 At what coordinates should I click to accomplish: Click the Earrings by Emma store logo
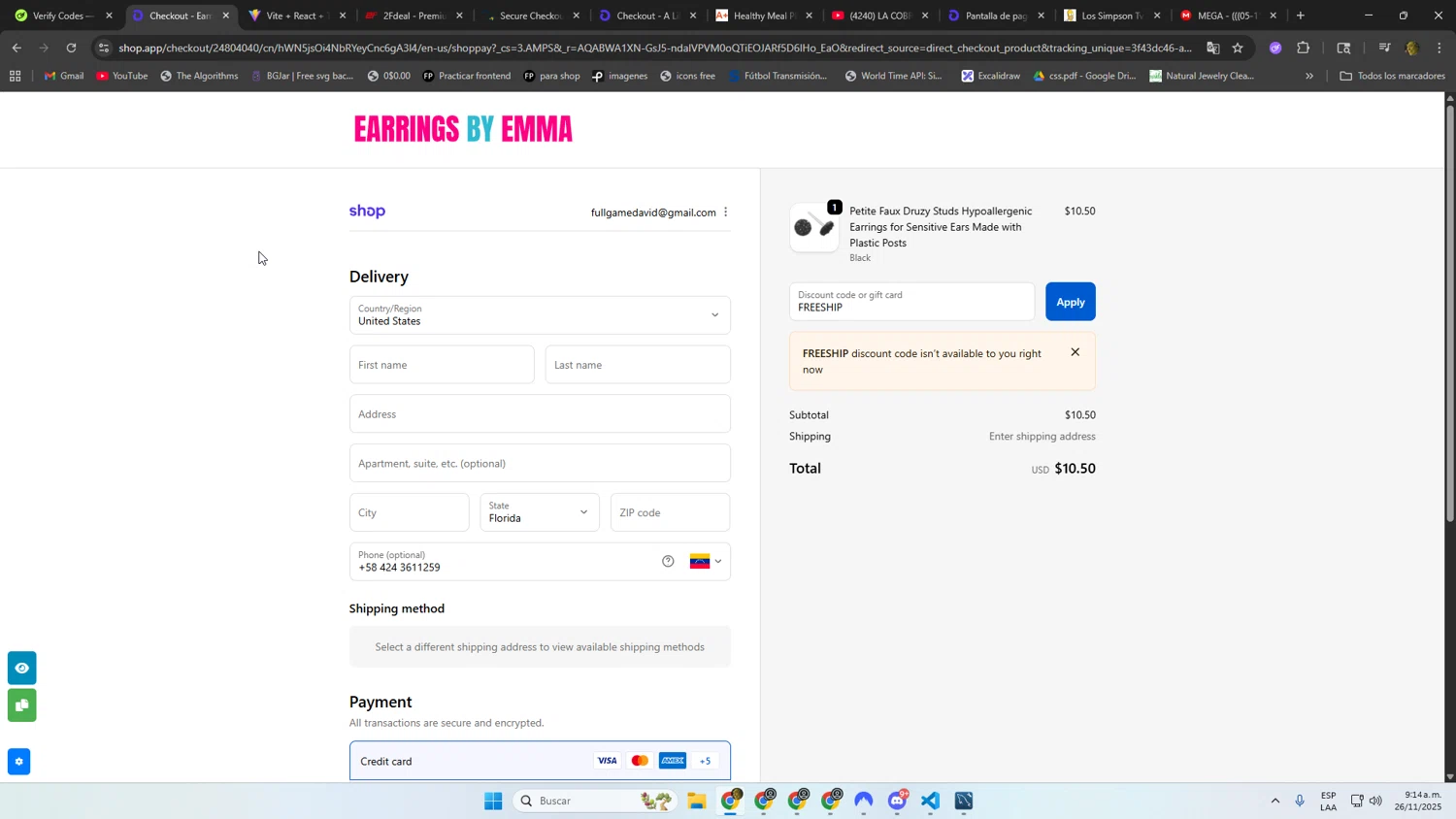(x=463, y=129)
